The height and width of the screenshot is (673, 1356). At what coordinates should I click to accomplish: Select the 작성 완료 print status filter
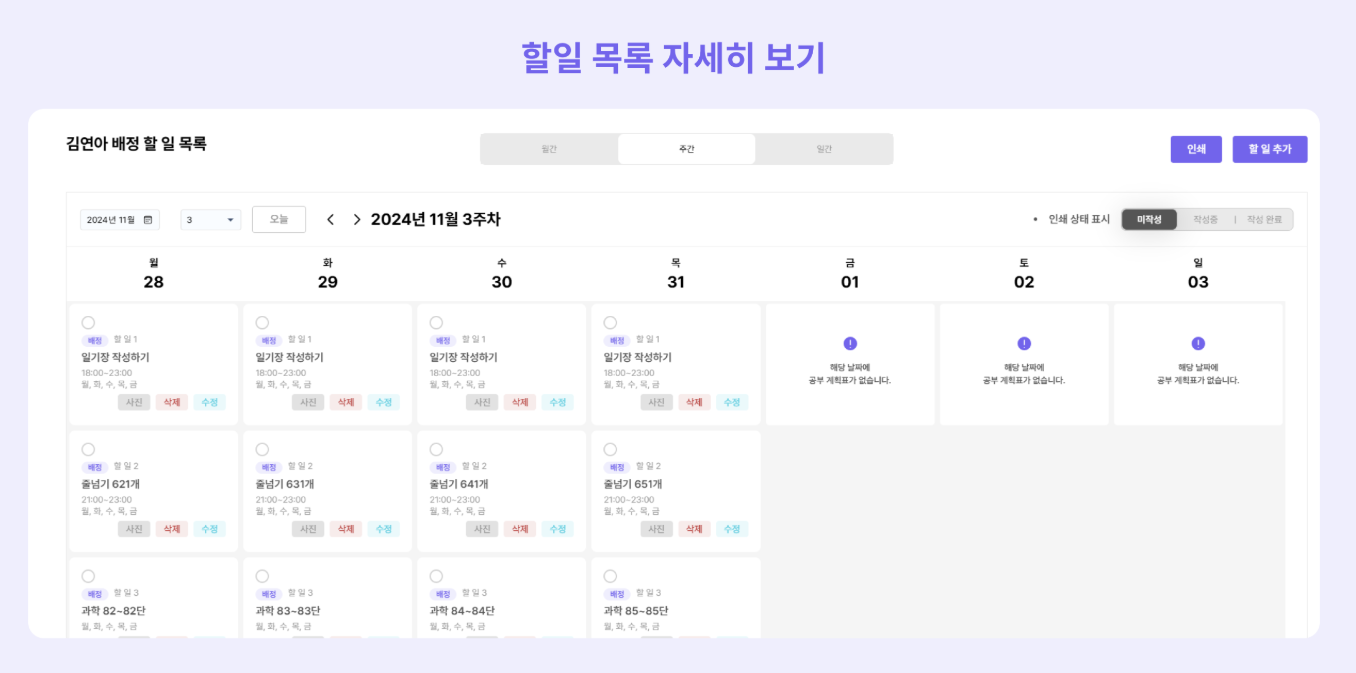[1264, 219]
